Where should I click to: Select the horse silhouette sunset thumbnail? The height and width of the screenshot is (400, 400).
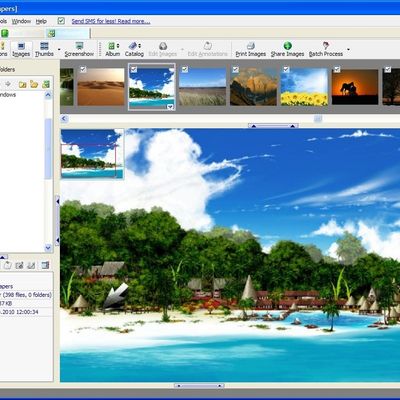pyautogui.click(x=355, y=87)
